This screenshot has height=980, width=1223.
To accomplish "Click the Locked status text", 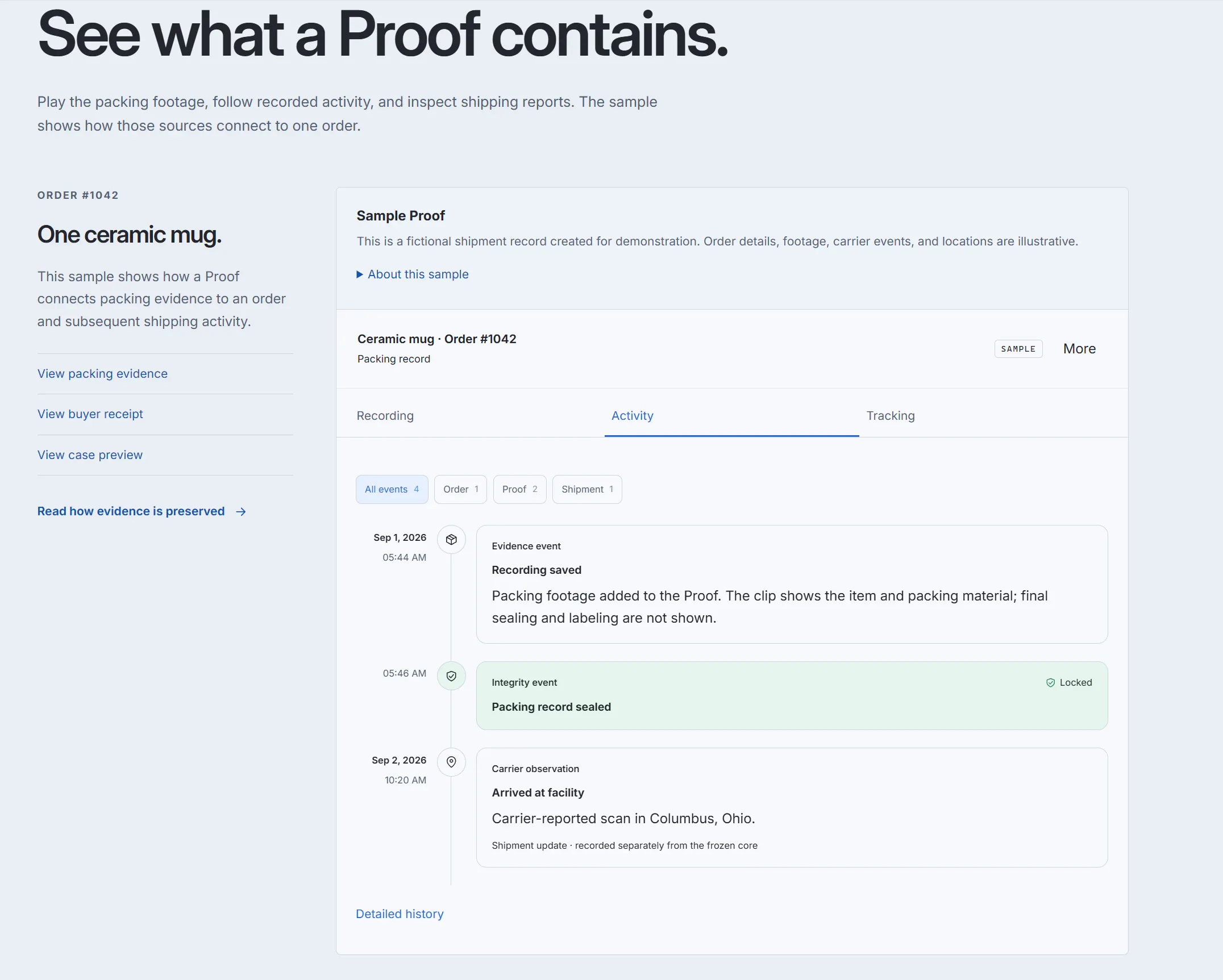I will (x=1076, y=683).
